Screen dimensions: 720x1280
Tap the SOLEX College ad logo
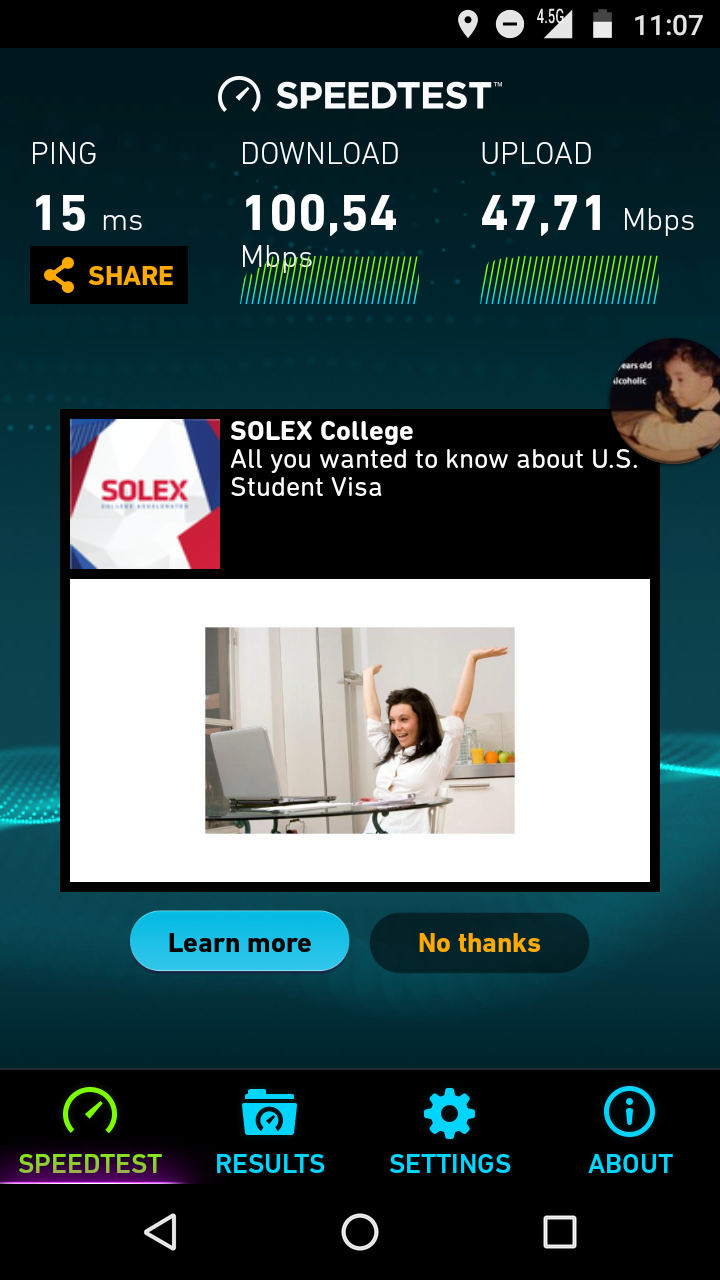(x=145, y=494)
